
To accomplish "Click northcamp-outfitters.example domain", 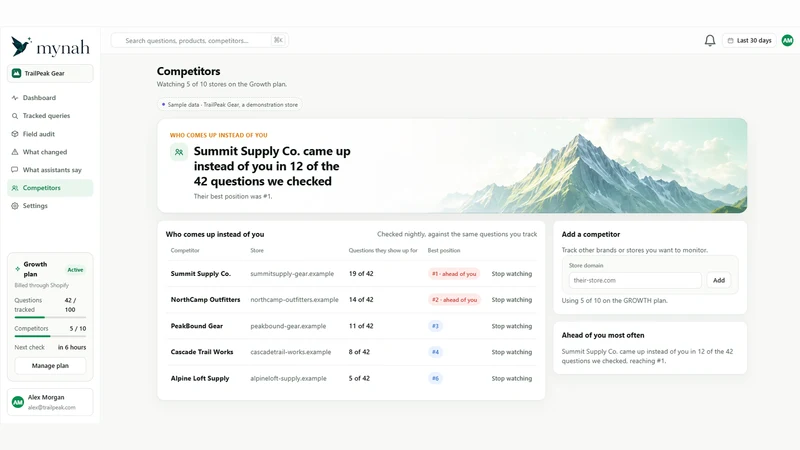I will point(294,300).
